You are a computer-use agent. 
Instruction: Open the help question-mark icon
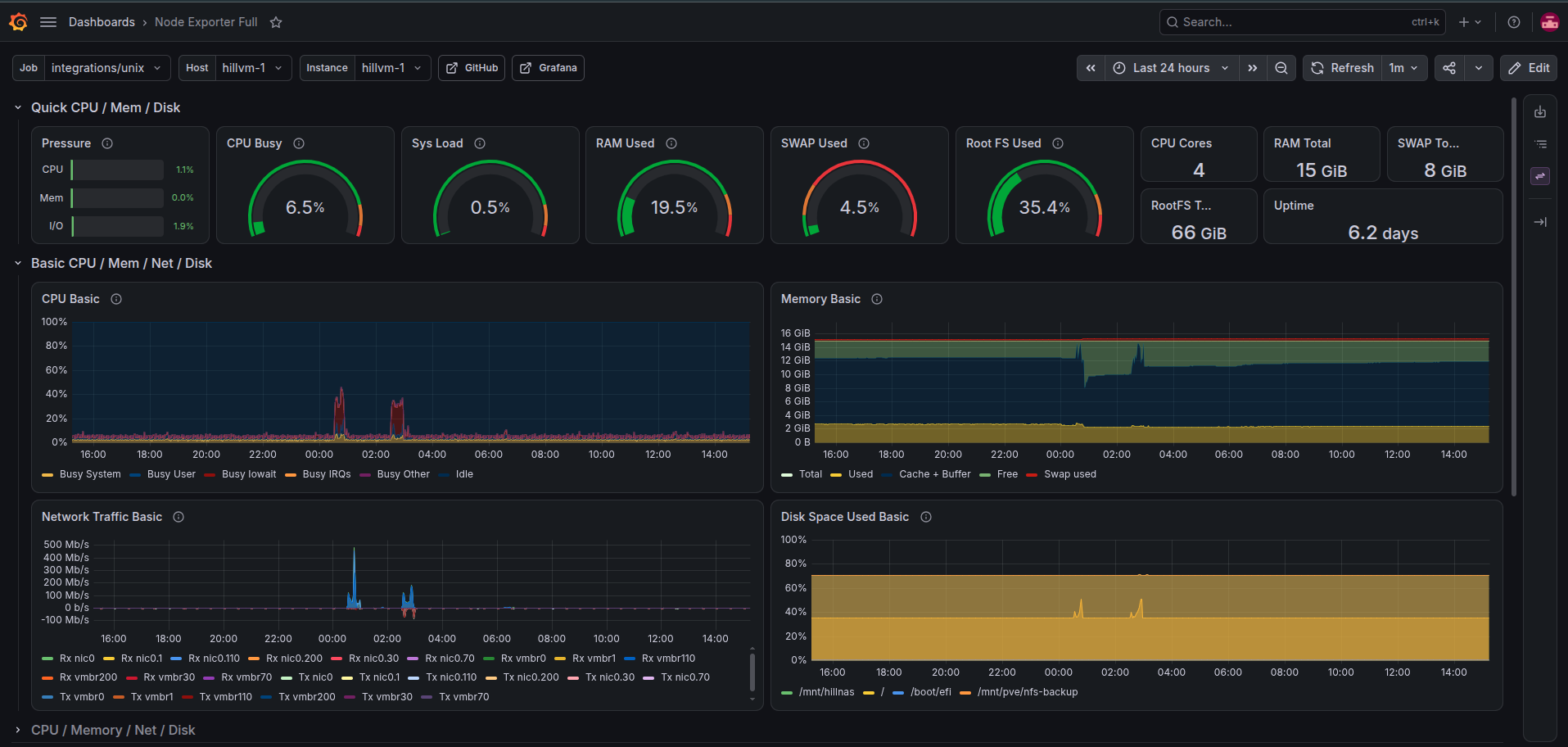(x=1514, y=22)
